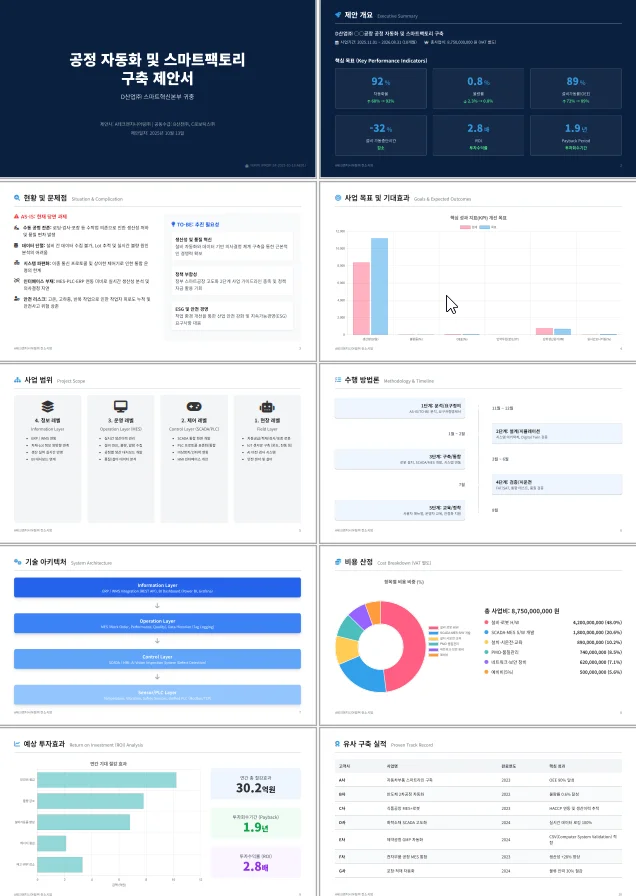Click the purple 2.8배 ROI card in 예상 투자효과
This screenshot has width=636, height=896.
pyautogui.click(x=255, y=862)
